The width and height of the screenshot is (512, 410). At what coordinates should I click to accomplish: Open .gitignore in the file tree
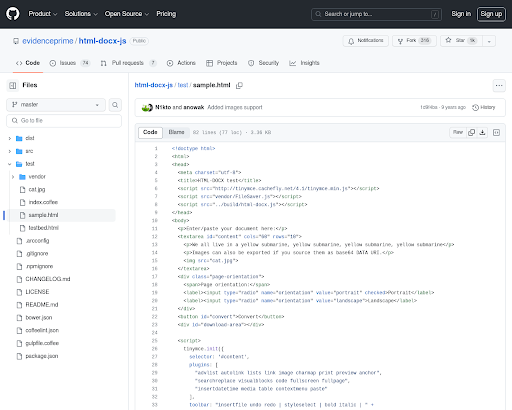tap(37, 254)
